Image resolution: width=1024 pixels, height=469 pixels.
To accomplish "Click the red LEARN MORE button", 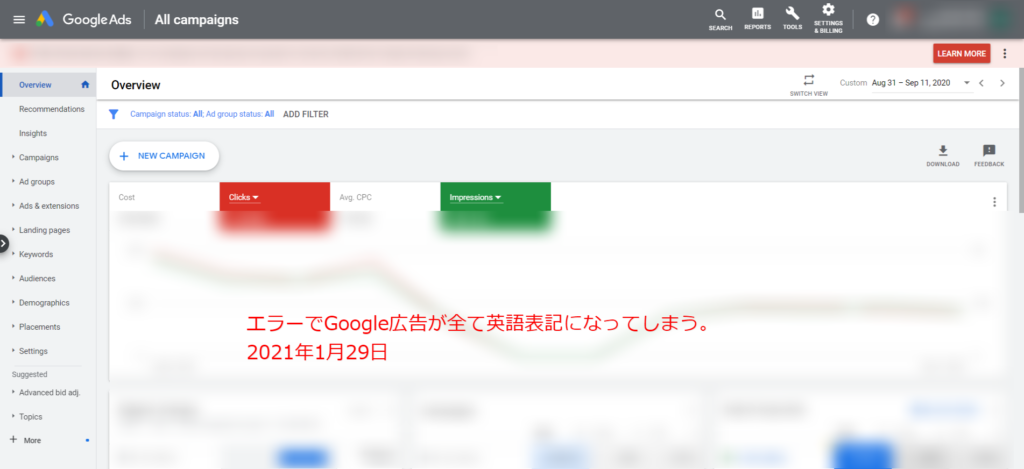I will 961,54.
